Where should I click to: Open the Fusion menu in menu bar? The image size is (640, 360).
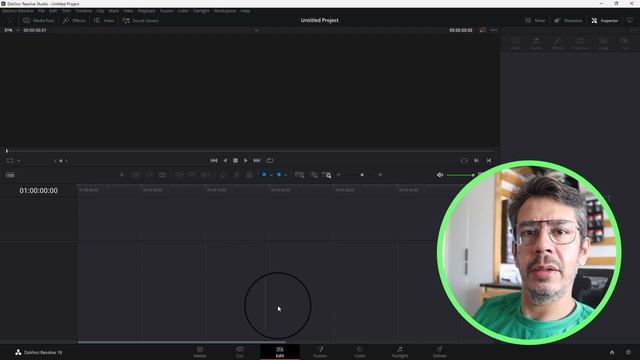click(167, 11)
